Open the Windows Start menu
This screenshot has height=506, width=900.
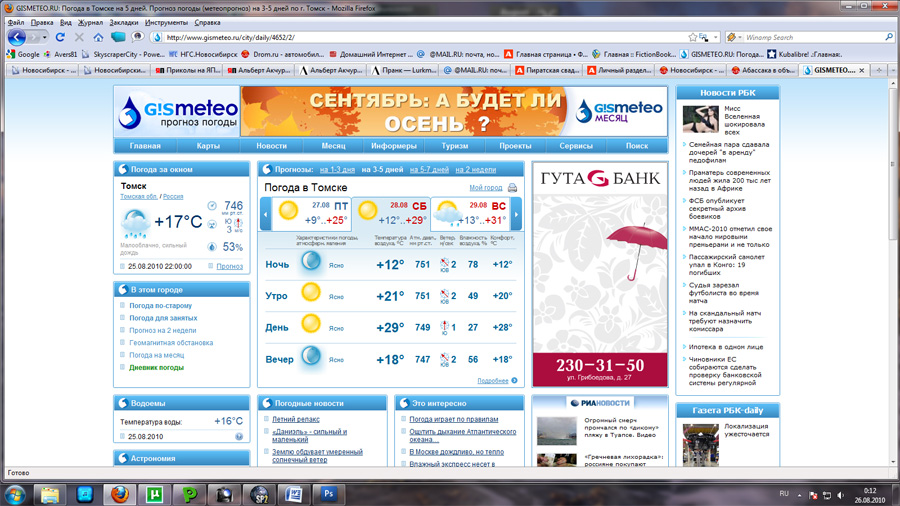(x=15, y=494)
